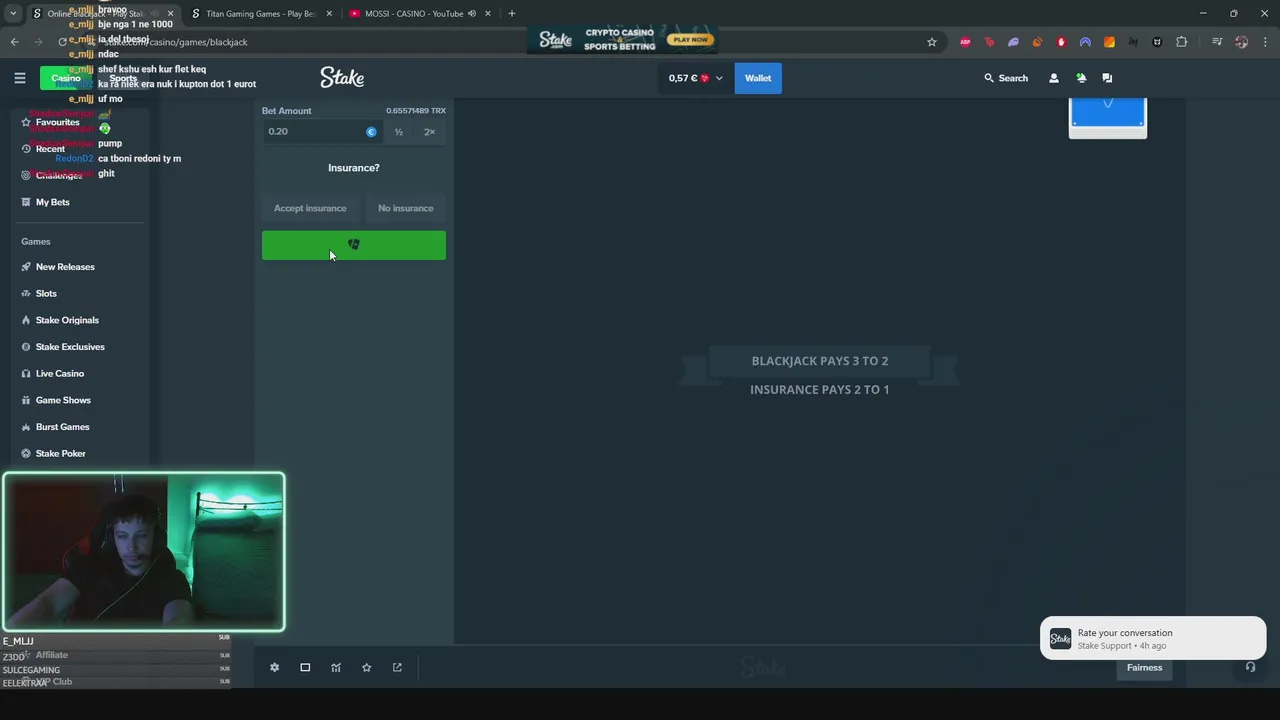This screenshot has height=720, width=1280.
Task: Click the Bet Amount input field
Action: point(321,132)
